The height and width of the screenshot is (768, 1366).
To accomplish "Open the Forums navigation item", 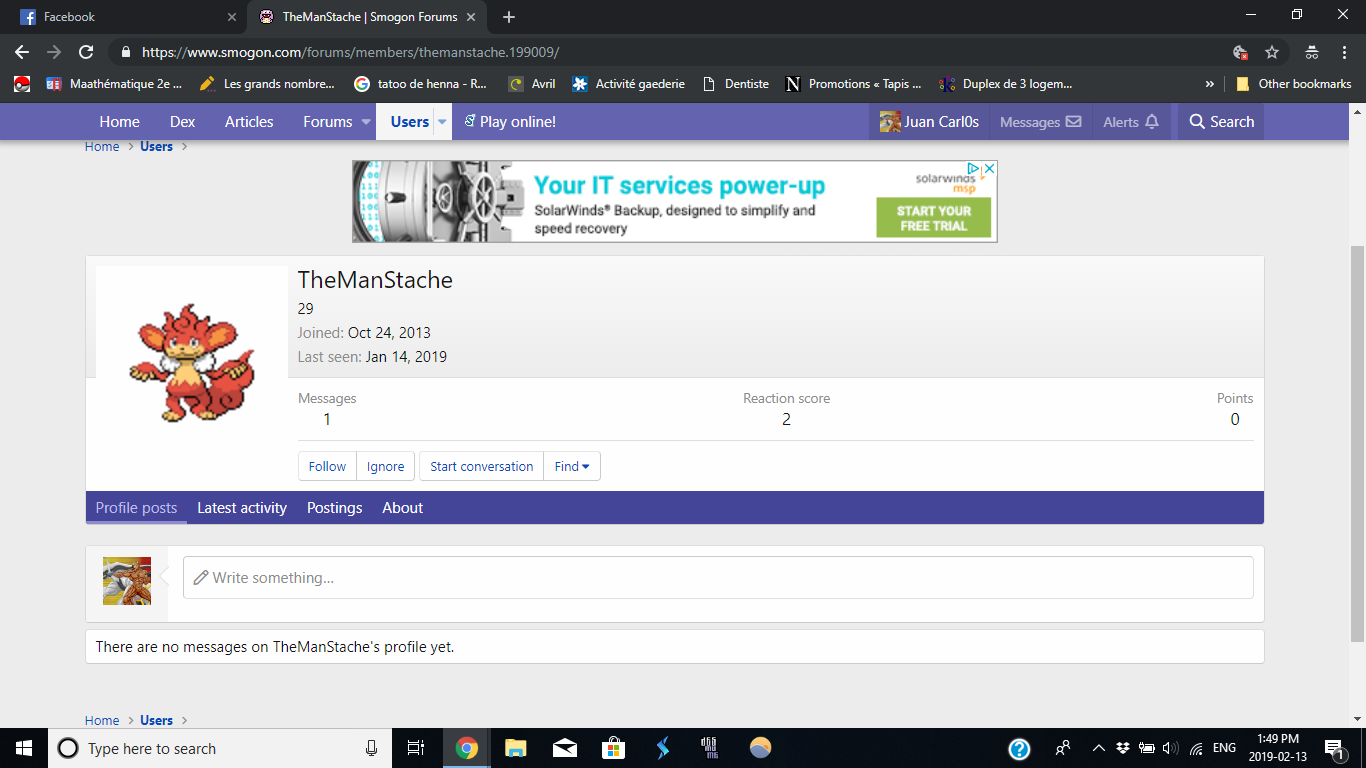I will (x=327, y=122).
